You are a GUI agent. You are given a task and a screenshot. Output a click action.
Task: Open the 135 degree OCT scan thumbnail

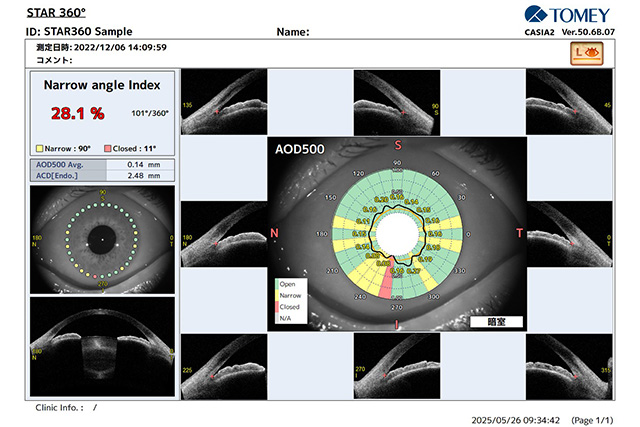pos(225,100)
